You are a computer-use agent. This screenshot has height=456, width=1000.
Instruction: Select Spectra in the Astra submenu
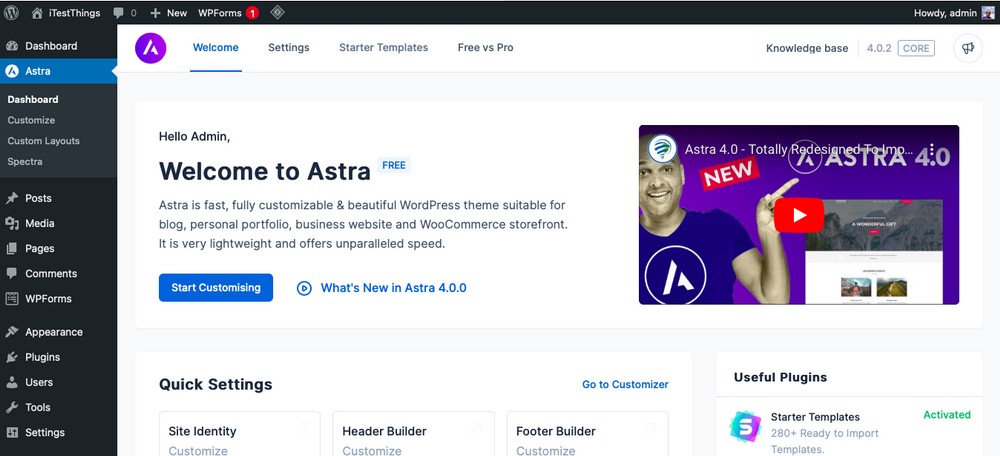pyautogui.click(x=25, y=162)
